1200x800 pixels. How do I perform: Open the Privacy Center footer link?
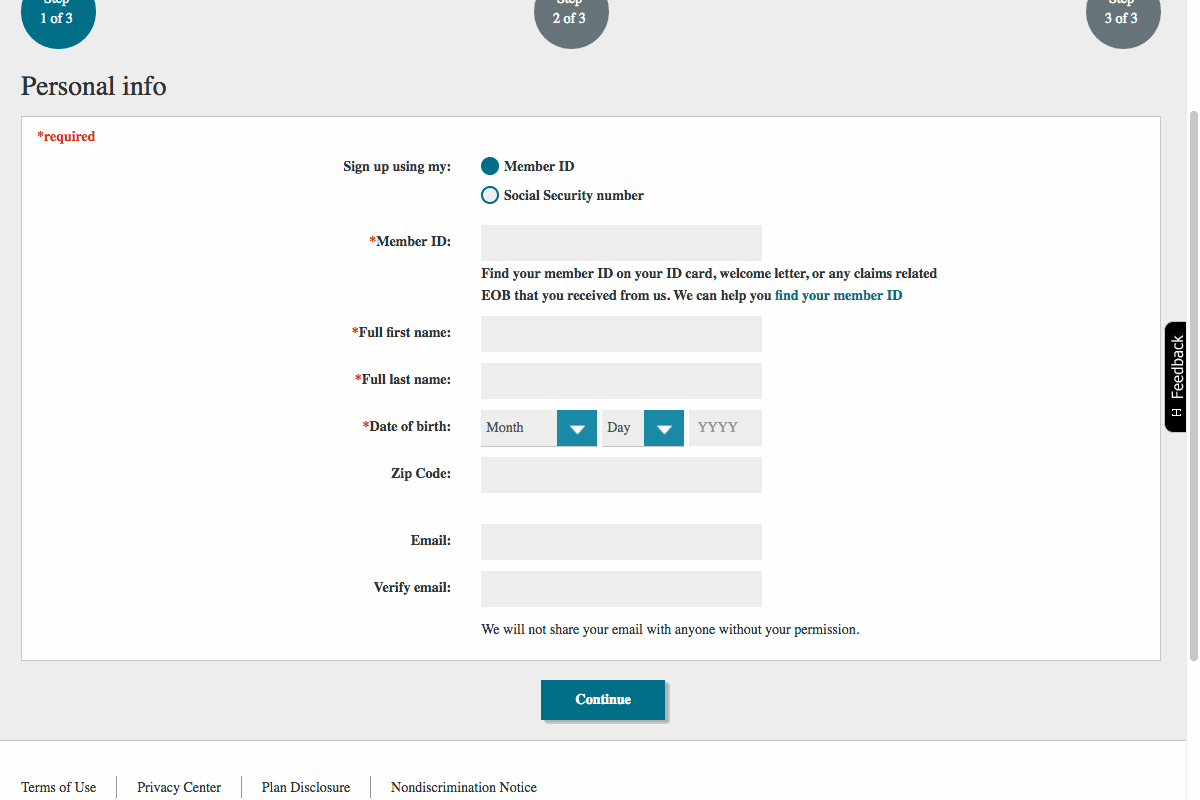(x=179, y=787)
